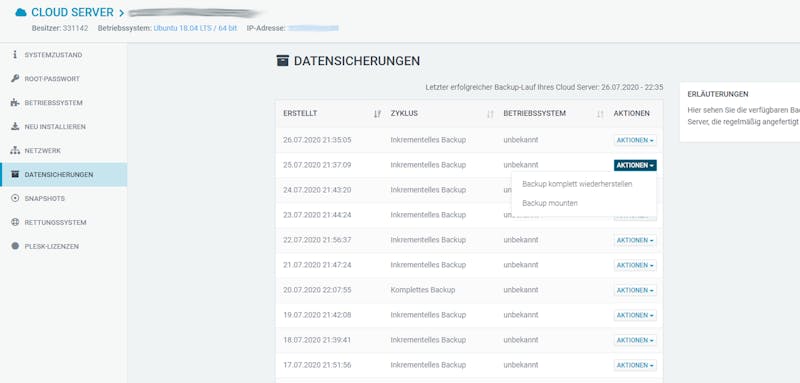Sort by Erstellt column sort icon
This screenshot has height=383, width=800.
click(x=377, y=114)
